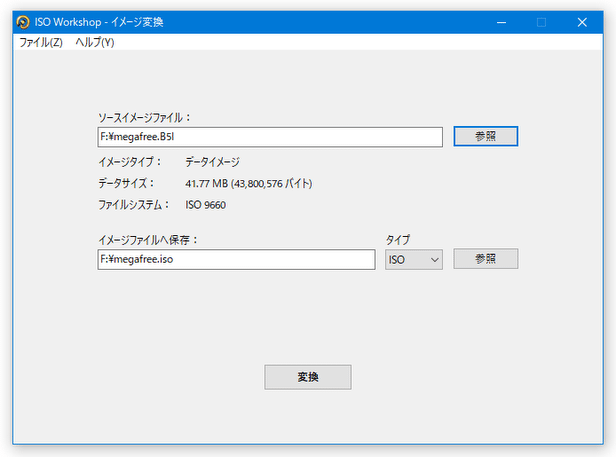Click the source path field with megafree.BSI
This screenshot has width=616, height=457.
coord(270,137)
